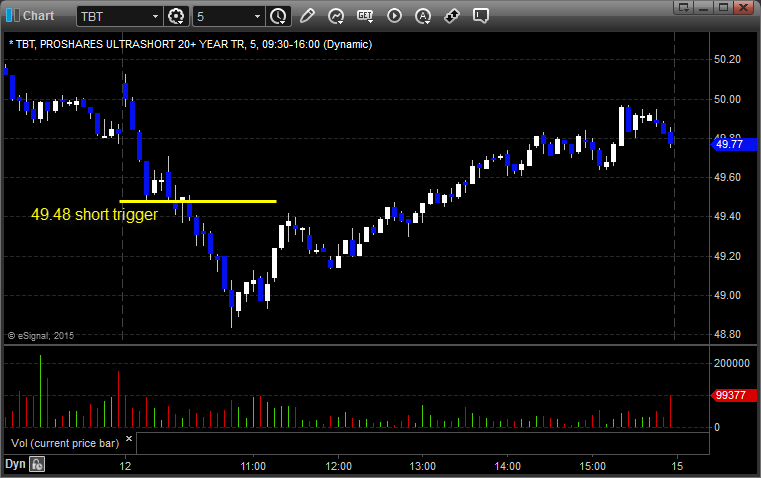The height and width of the screenshot is (478, 761).
Task: Click the 48.80 price axis label
Action: pyautogui.click(x=727, y=334)
